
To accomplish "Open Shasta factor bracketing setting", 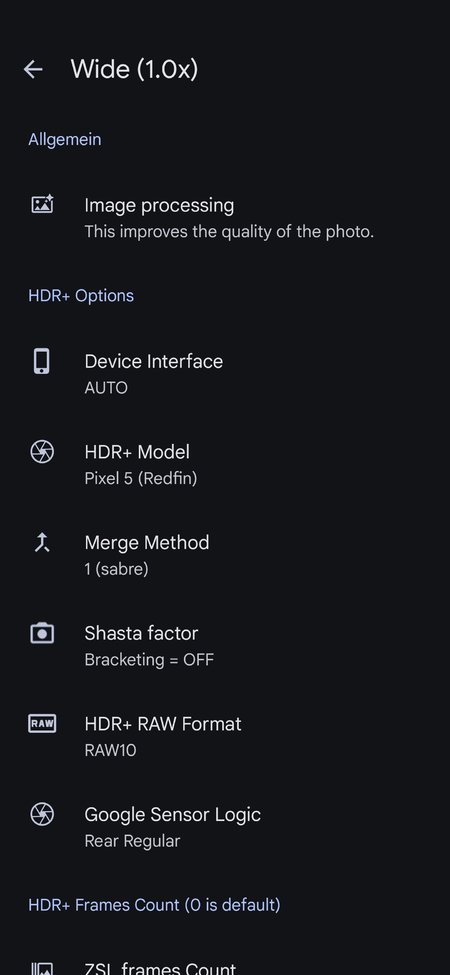I will coord(225,645).
